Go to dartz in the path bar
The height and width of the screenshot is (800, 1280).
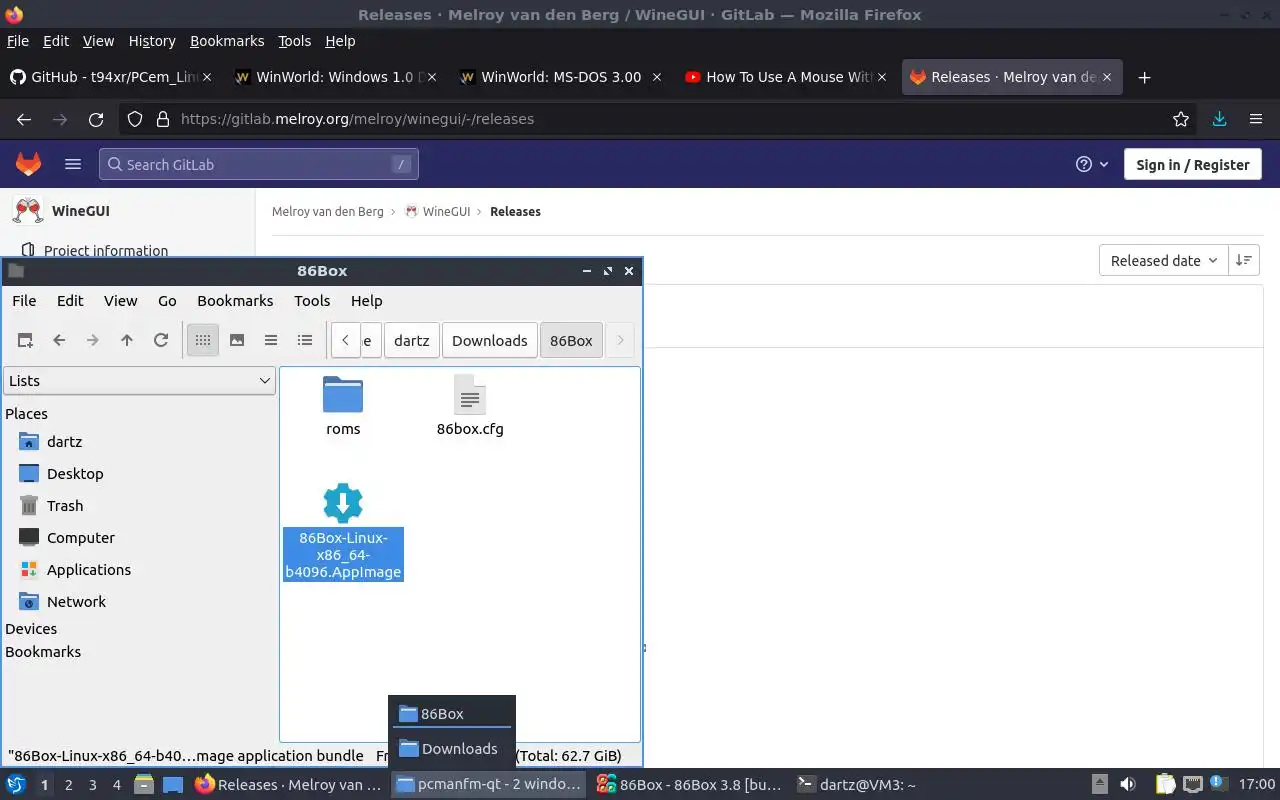click(x=411, y=340)
